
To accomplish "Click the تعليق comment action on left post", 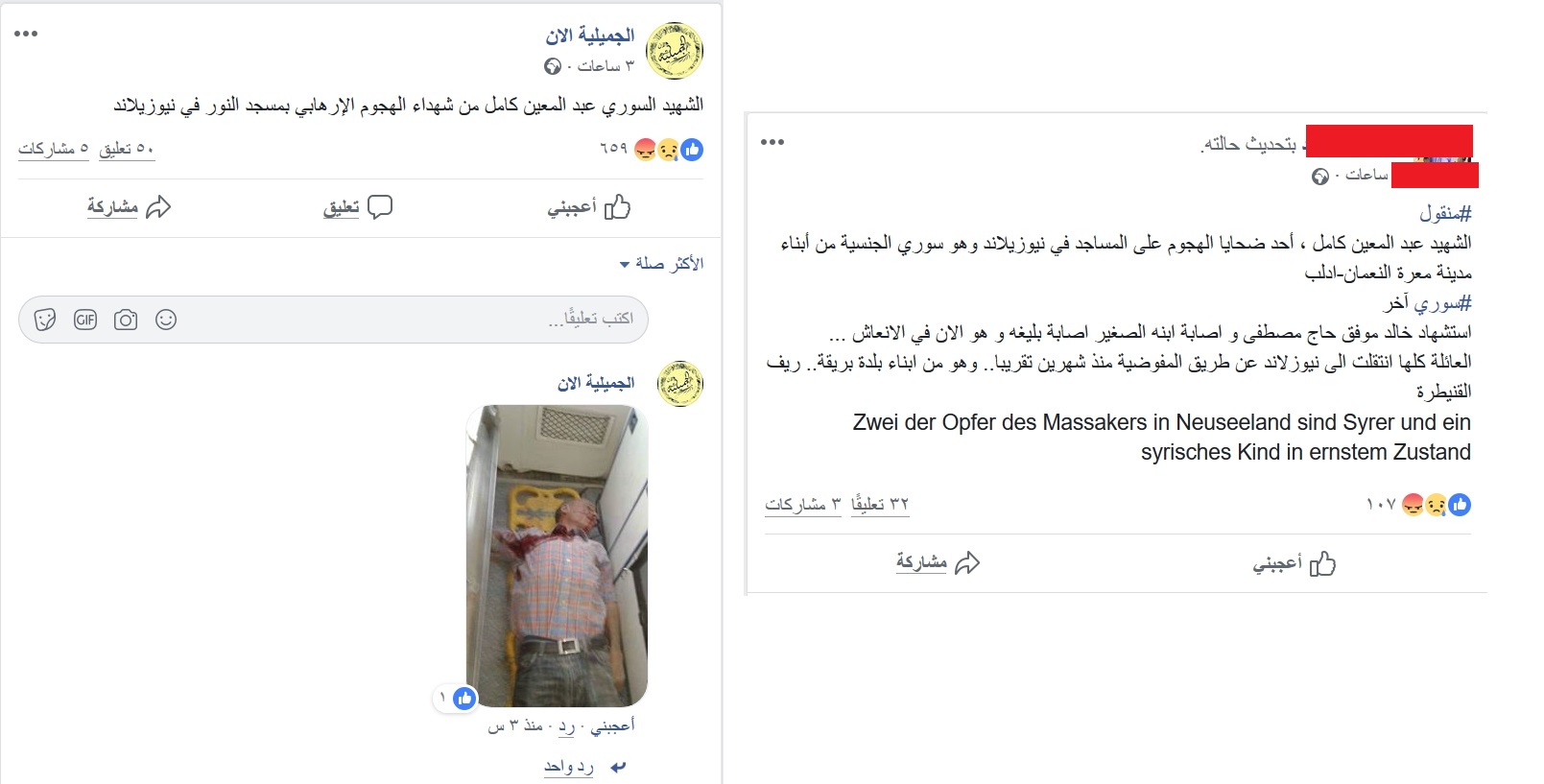I will click(x=358, y=206).
